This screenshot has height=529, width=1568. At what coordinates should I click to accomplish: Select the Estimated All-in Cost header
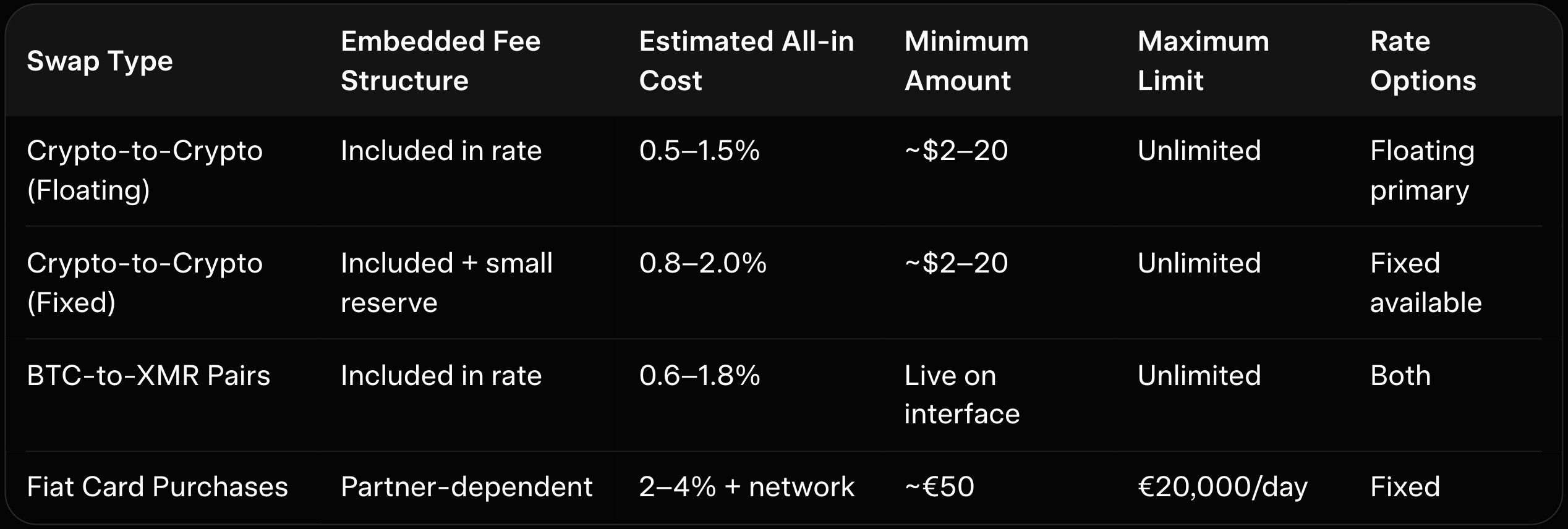pyautogui.click(x=746, y=61)
